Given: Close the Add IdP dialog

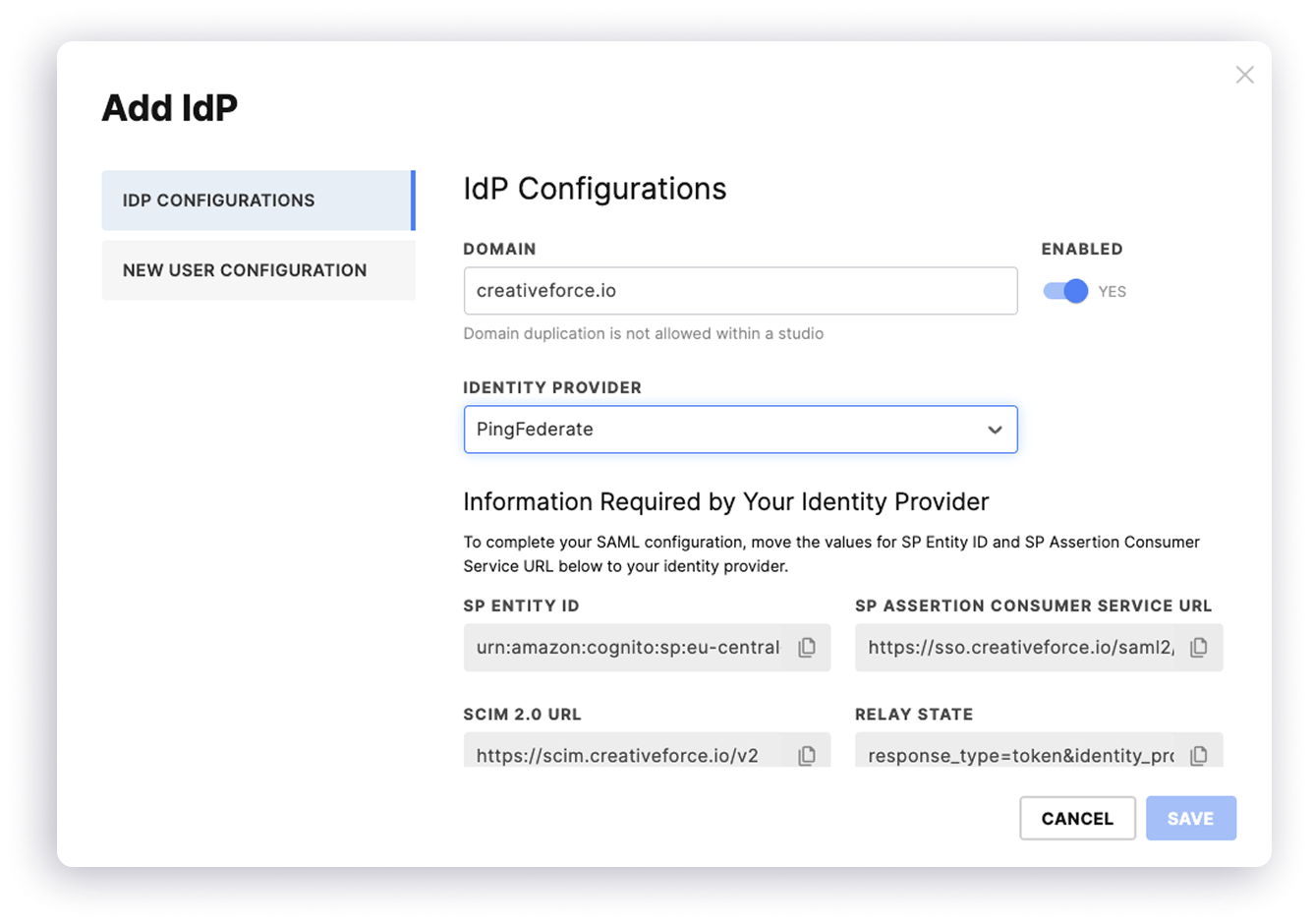Looking at the screenshot, I should pos(1244,75).
